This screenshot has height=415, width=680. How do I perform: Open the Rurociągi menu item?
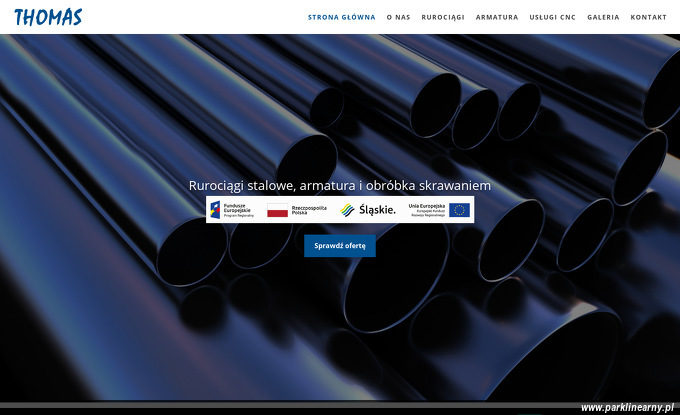tap(443, 17)
